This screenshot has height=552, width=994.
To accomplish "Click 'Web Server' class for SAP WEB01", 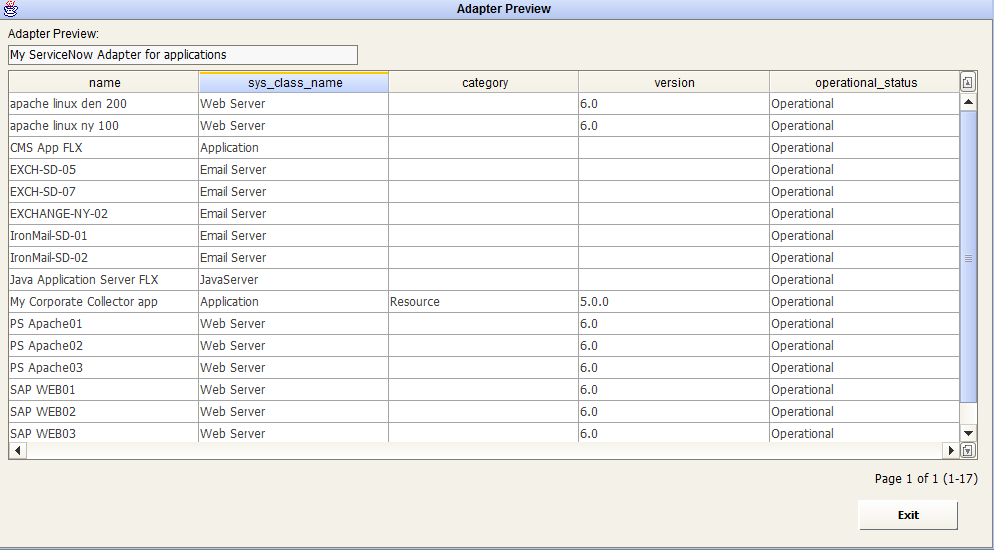I will coord(294,389).
